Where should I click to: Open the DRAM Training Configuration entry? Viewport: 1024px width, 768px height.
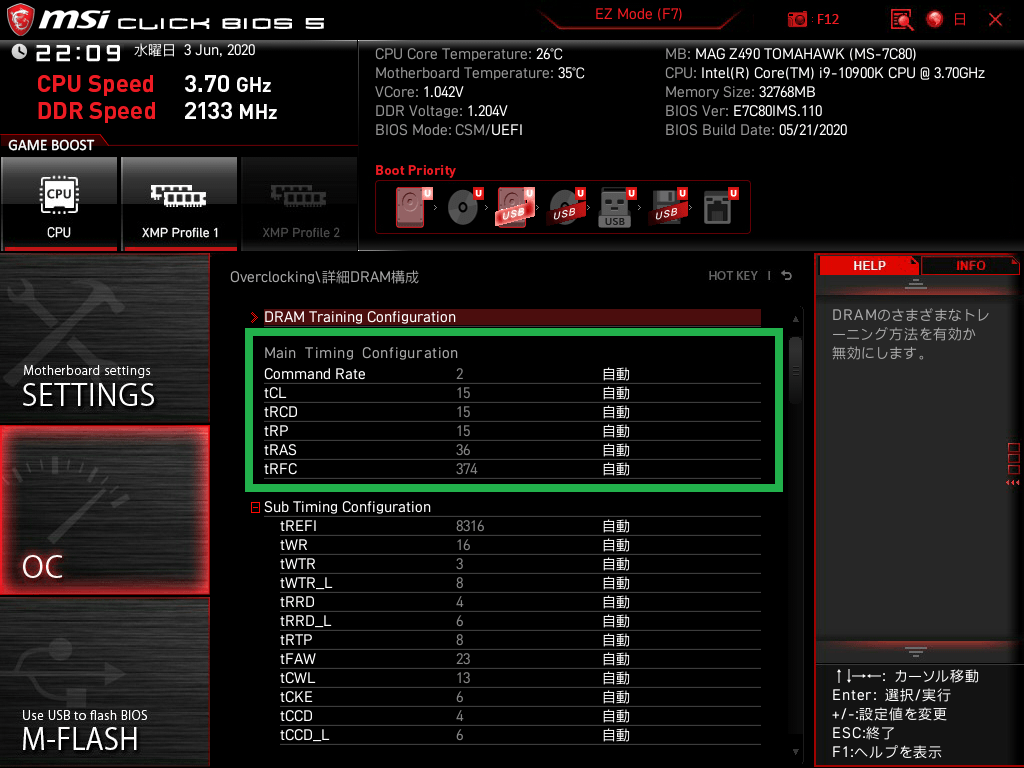tap(512, 317)
